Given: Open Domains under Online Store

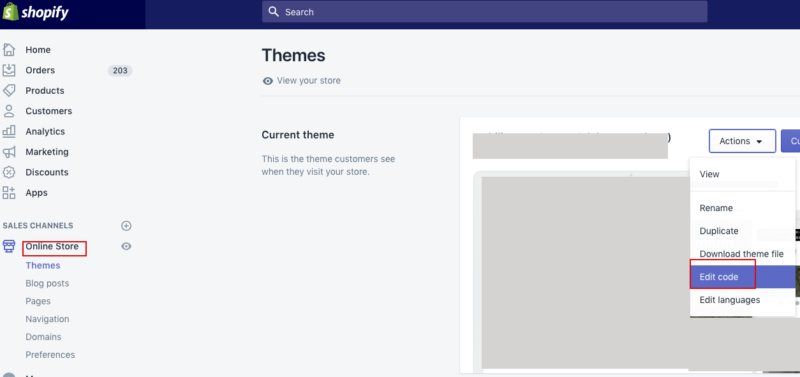Looking at the screenshot, I should coord(43,337).
